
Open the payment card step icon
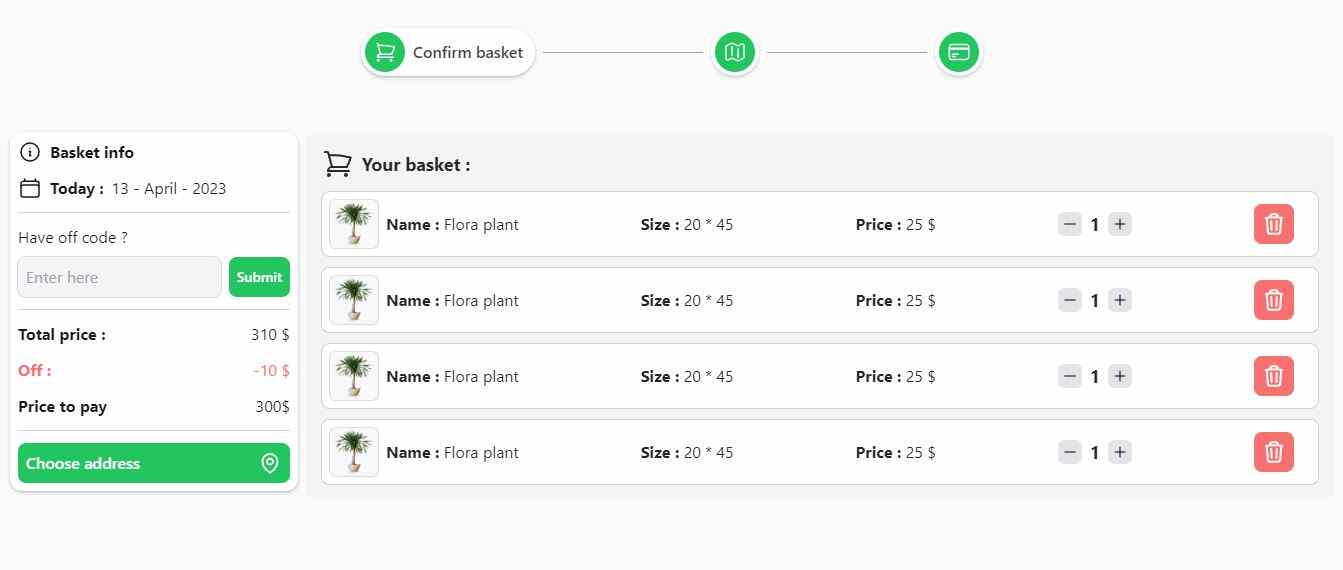tap(959, 52)
